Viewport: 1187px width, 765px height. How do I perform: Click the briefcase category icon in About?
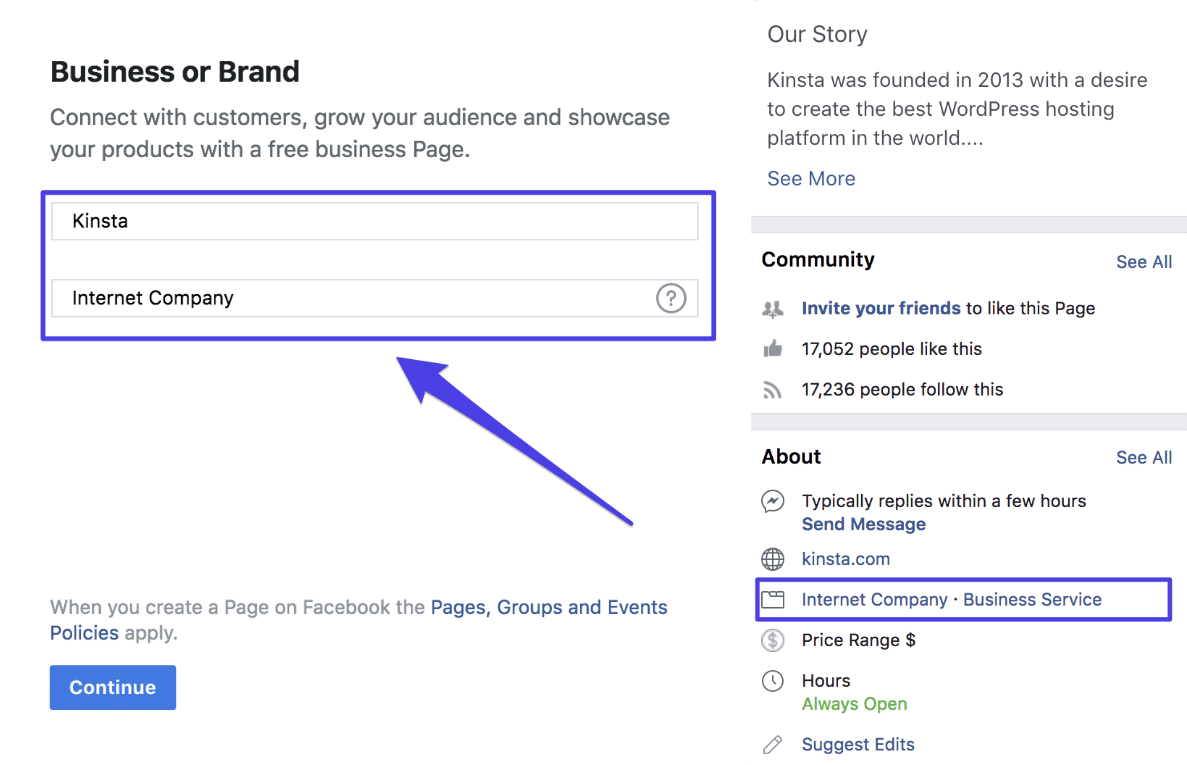(x=772, y=599)
